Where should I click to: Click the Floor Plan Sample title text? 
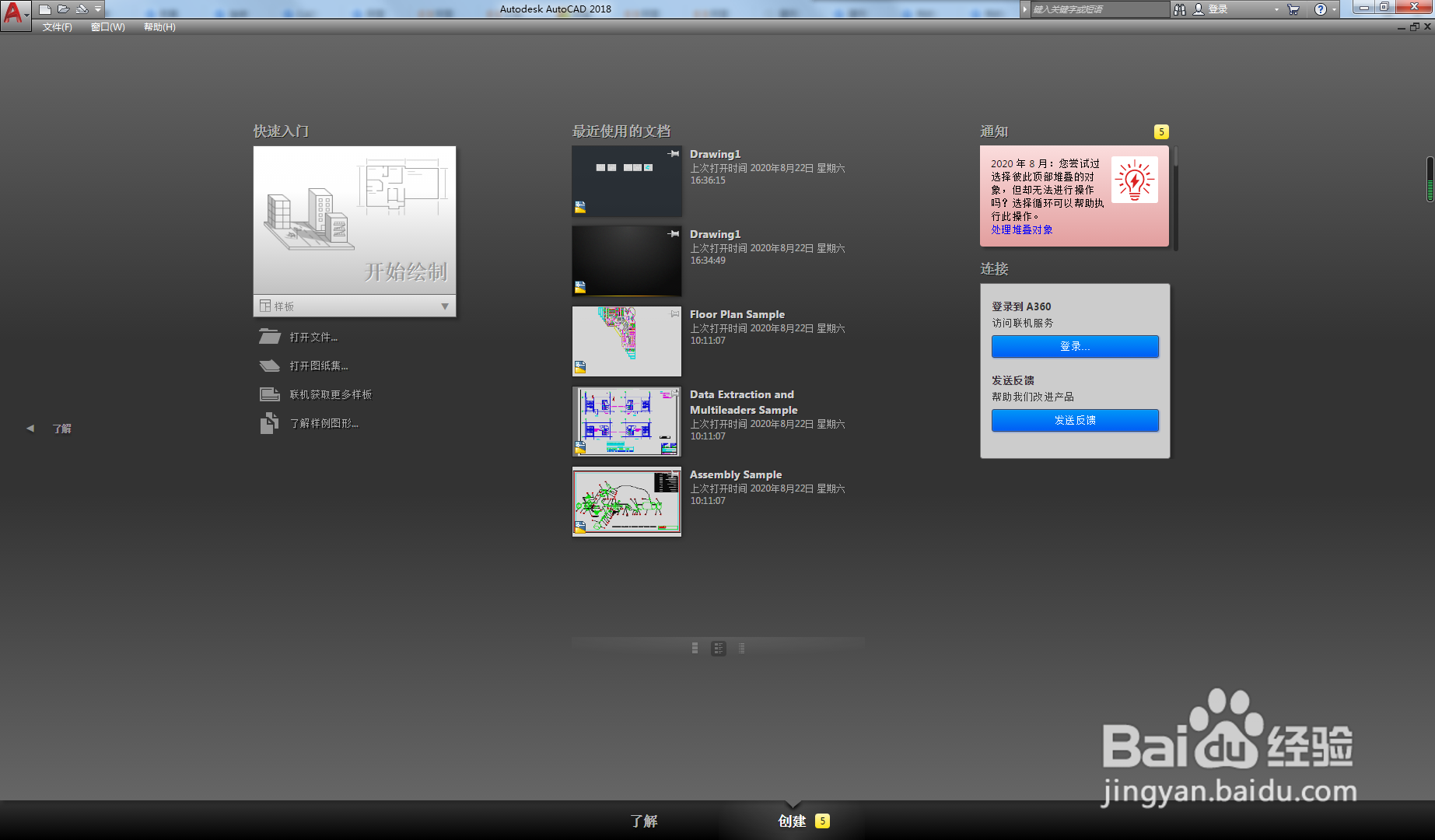pos(737,314)
